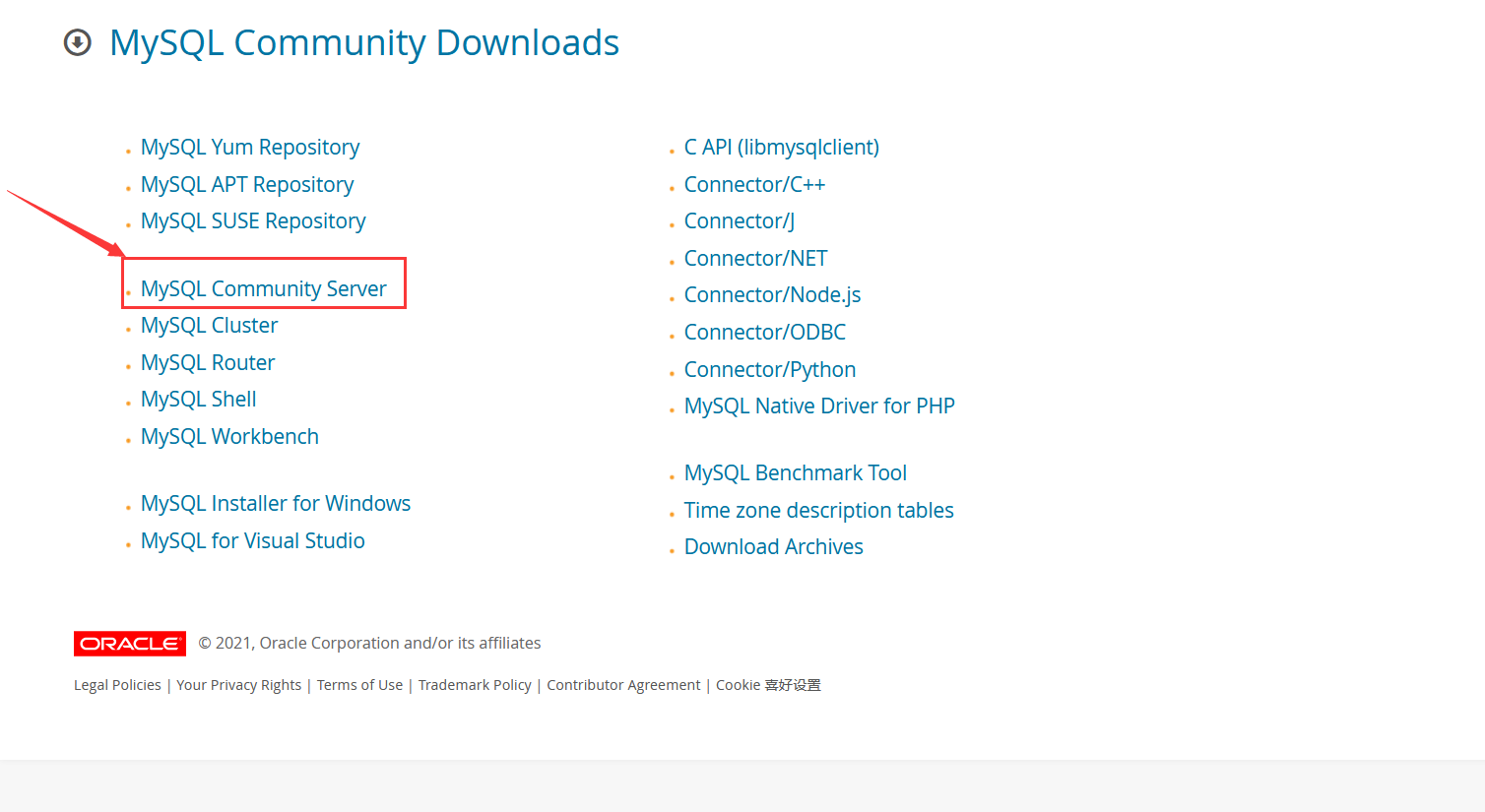The image size is (1485, 812).
Task: Go to MySQL Router page
Action: (208, 363)
